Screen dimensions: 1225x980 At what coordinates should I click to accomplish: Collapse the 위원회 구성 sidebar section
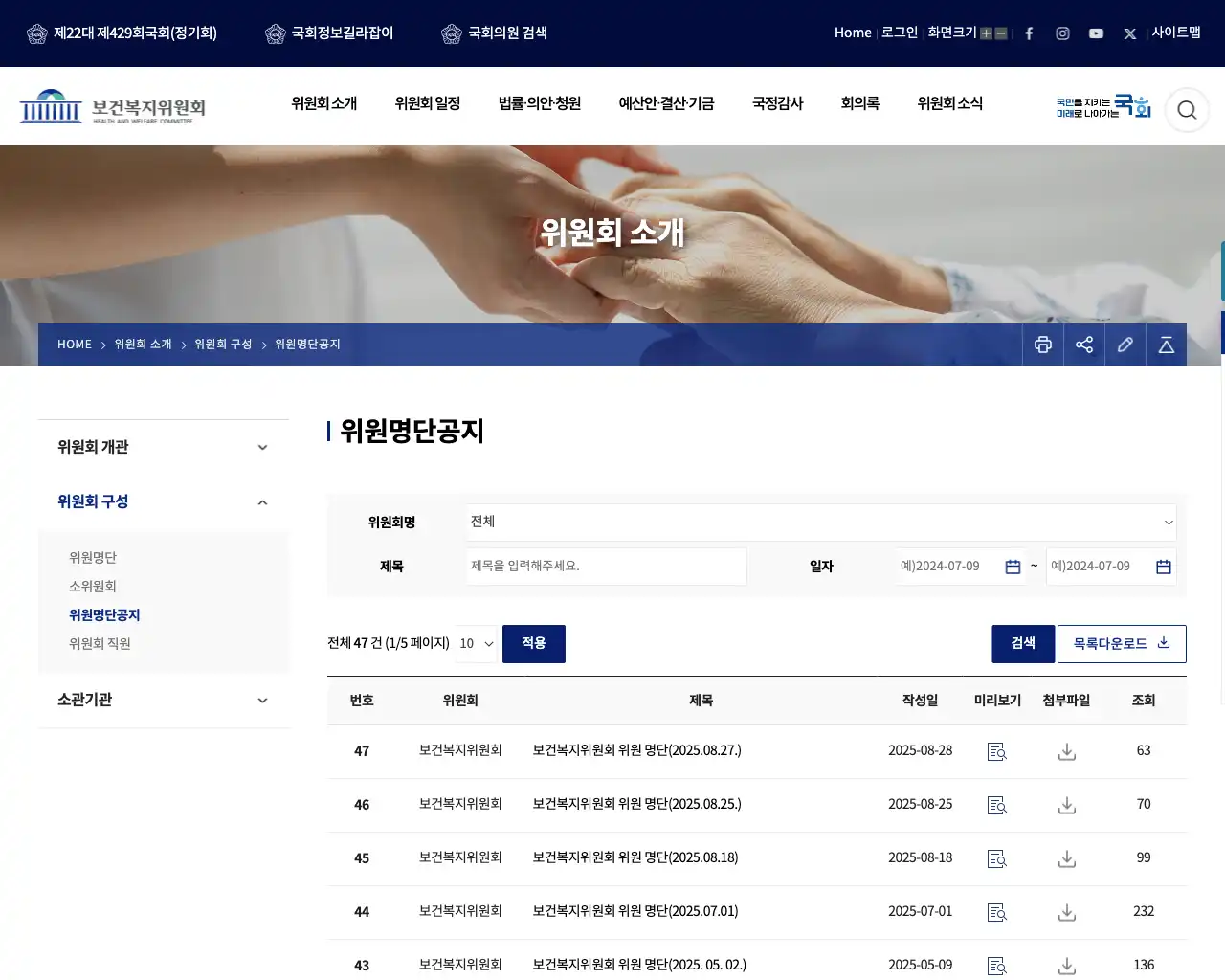(x=164, y=501)
